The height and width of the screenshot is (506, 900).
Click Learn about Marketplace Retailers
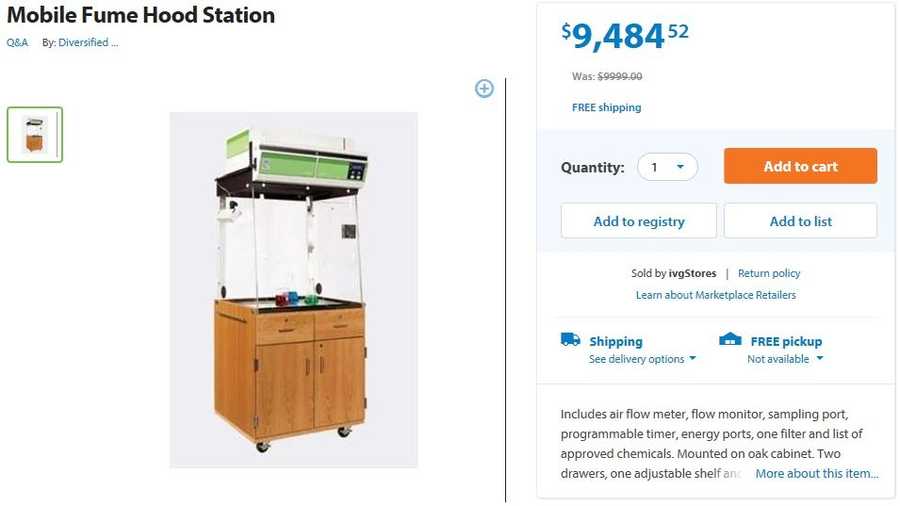tap(716, 295)
